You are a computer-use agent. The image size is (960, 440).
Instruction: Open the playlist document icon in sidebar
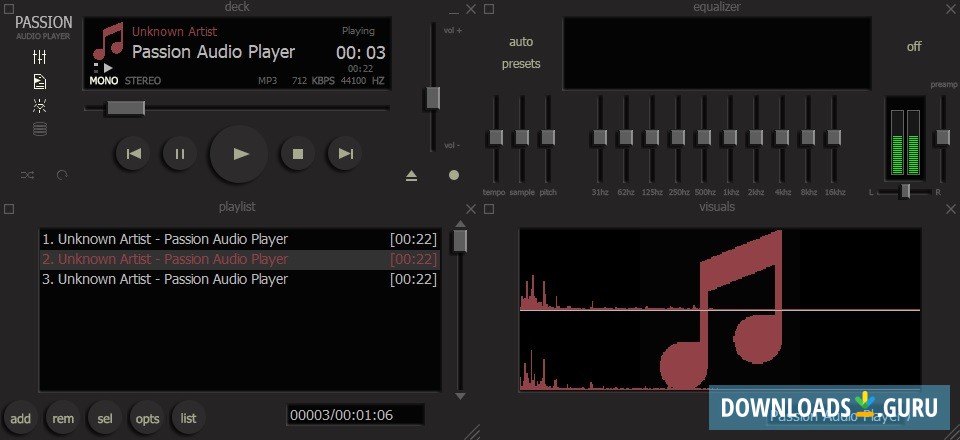tap(40, 81)
